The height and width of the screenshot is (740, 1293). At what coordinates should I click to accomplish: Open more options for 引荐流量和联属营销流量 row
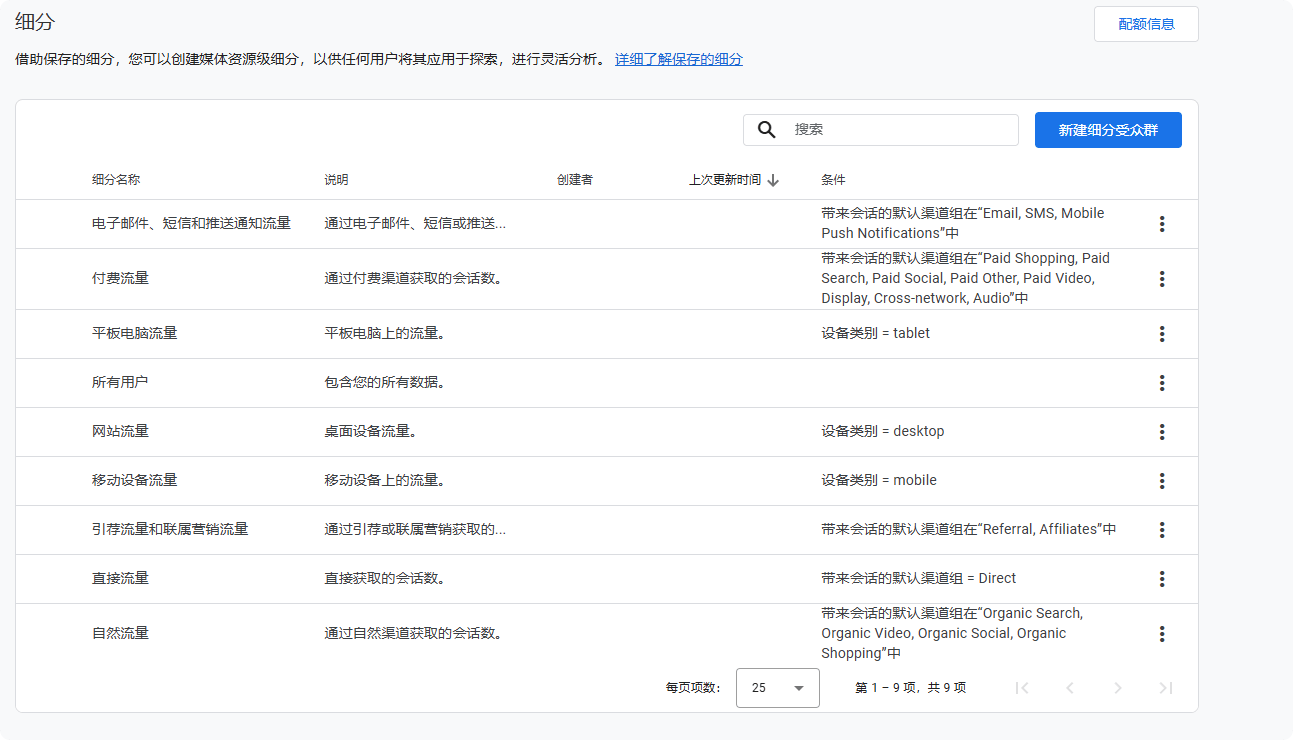tap(1161, 530)
